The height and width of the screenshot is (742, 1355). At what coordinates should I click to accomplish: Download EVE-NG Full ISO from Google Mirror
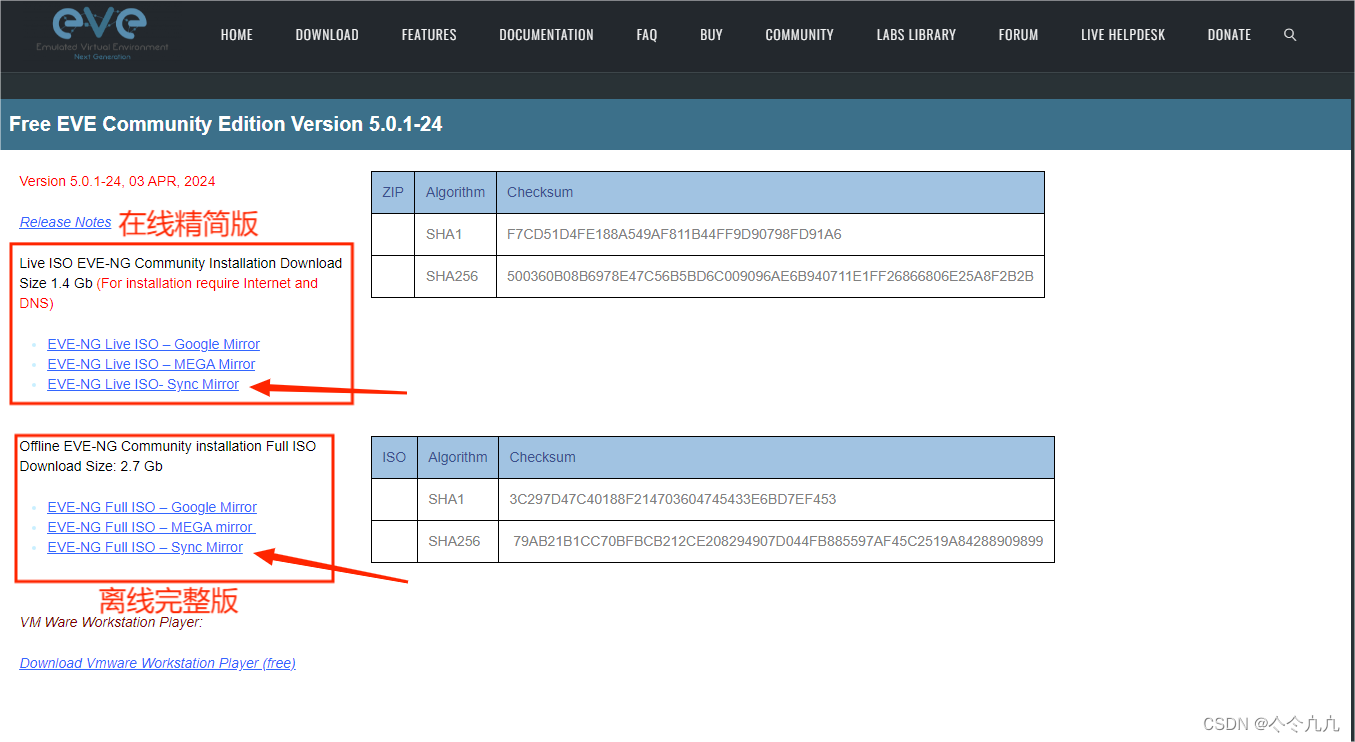click(152, 507)
